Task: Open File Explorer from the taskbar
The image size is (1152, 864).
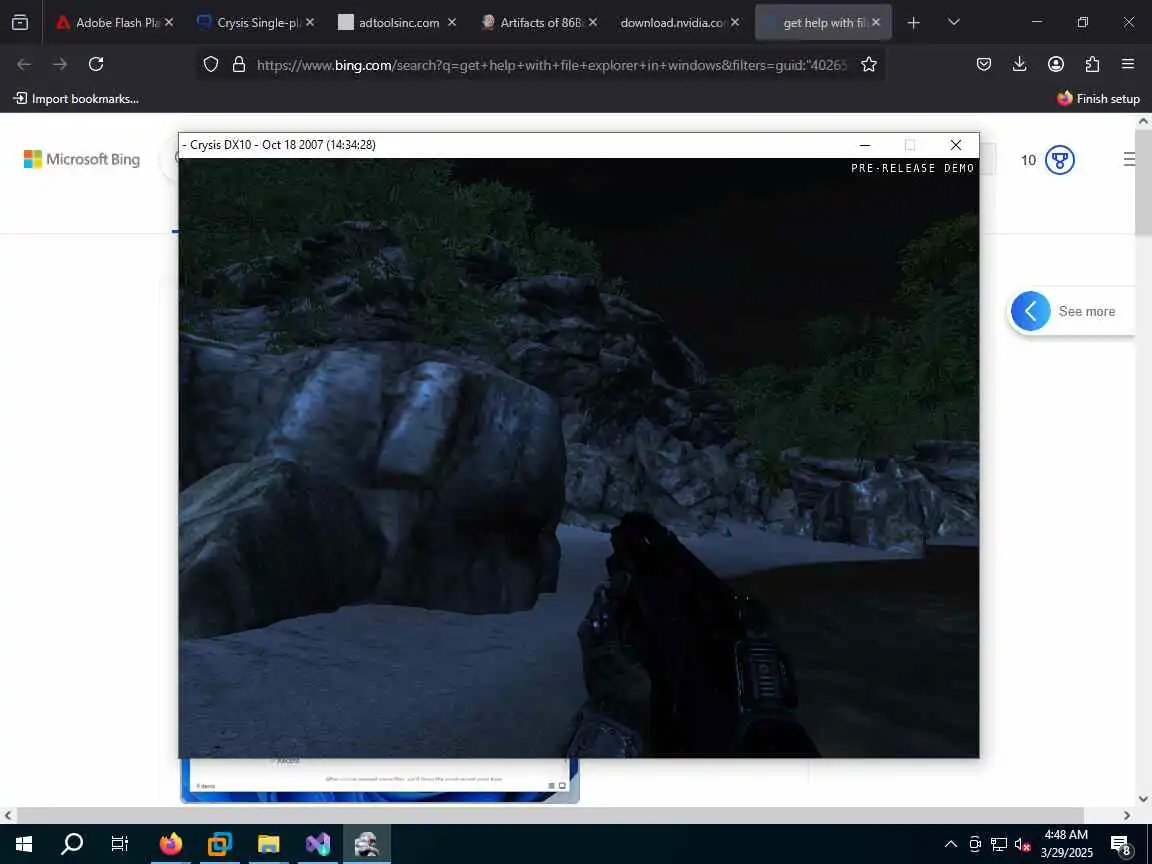Action: point(269,844)
